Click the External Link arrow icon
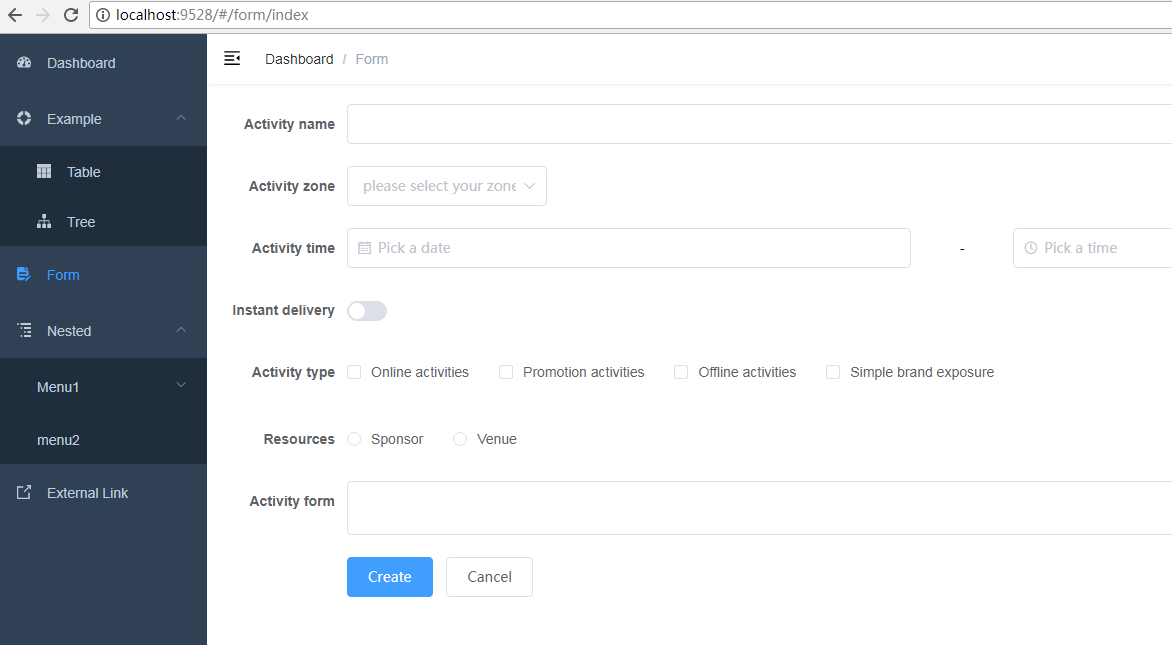 [25, 493]
